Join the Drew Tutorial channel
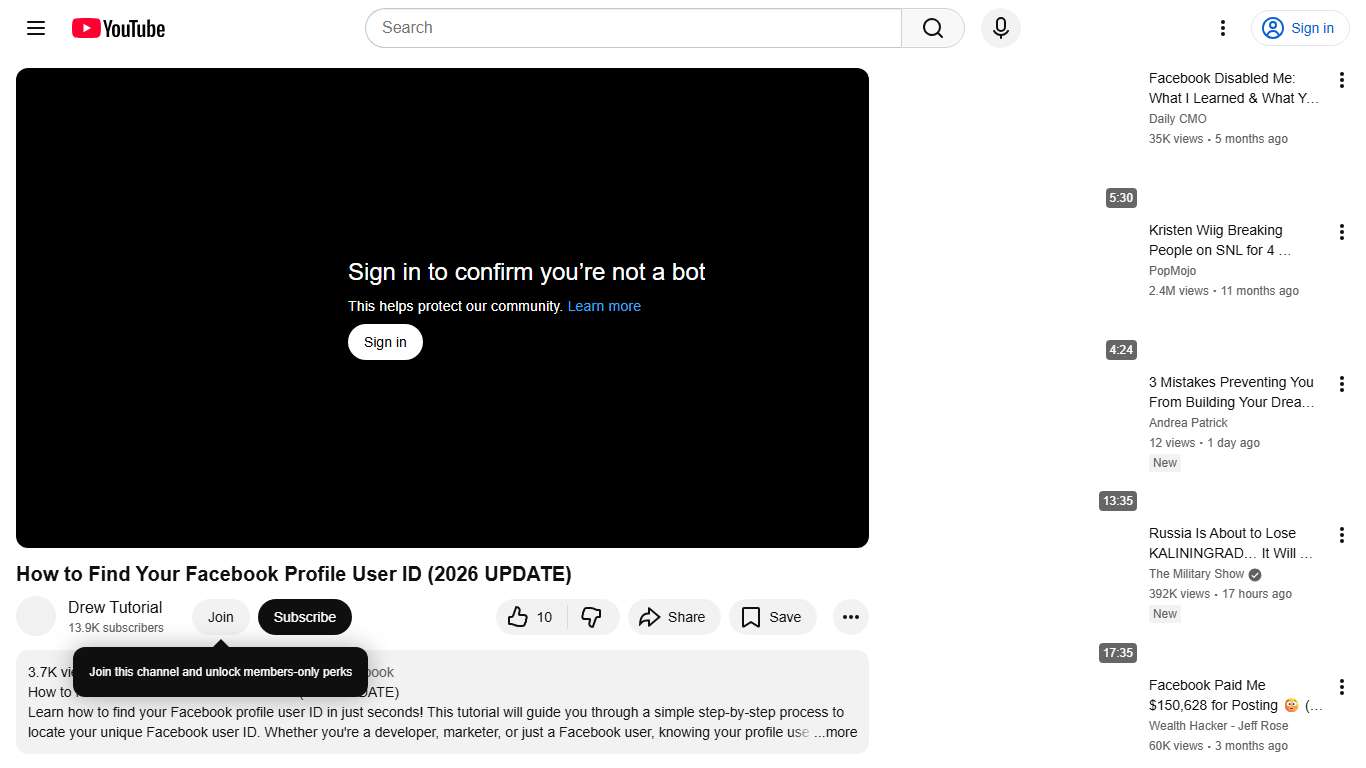This screenshot has width=1366, height=768. (220, 617)
